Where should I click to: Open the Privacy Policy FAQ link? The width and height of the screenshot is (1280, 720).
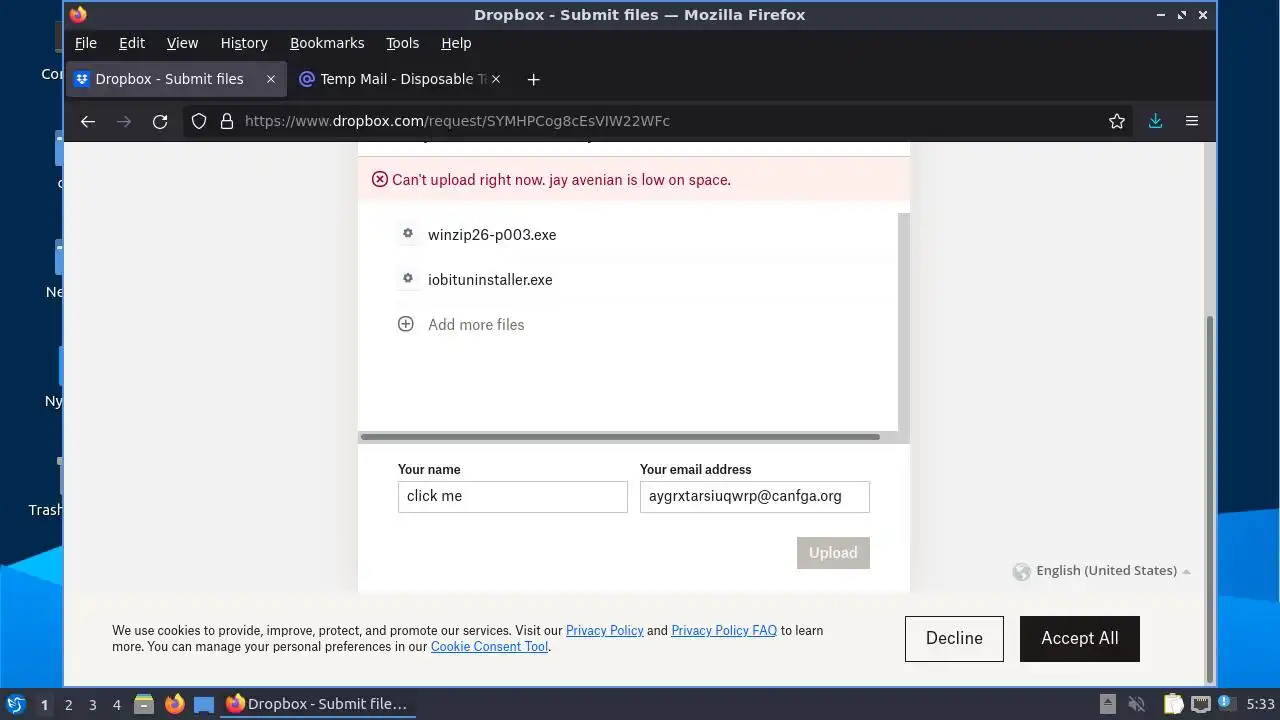(x=724, y=630)
